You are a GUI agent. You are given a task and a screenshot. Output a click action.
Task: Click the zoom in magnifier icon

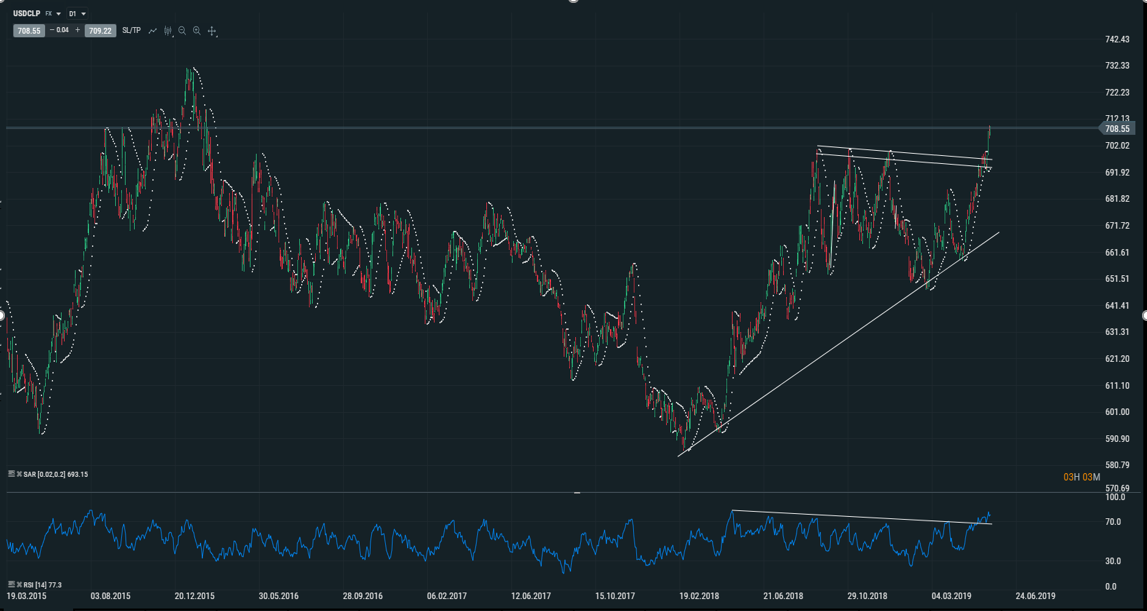click(x=197, y=31)
